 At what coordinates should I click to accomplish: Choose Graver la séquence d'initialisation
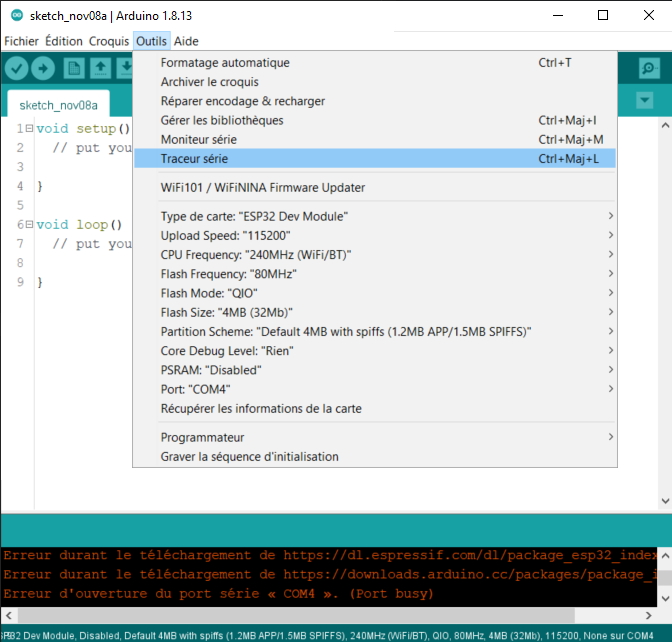point(375,457)
